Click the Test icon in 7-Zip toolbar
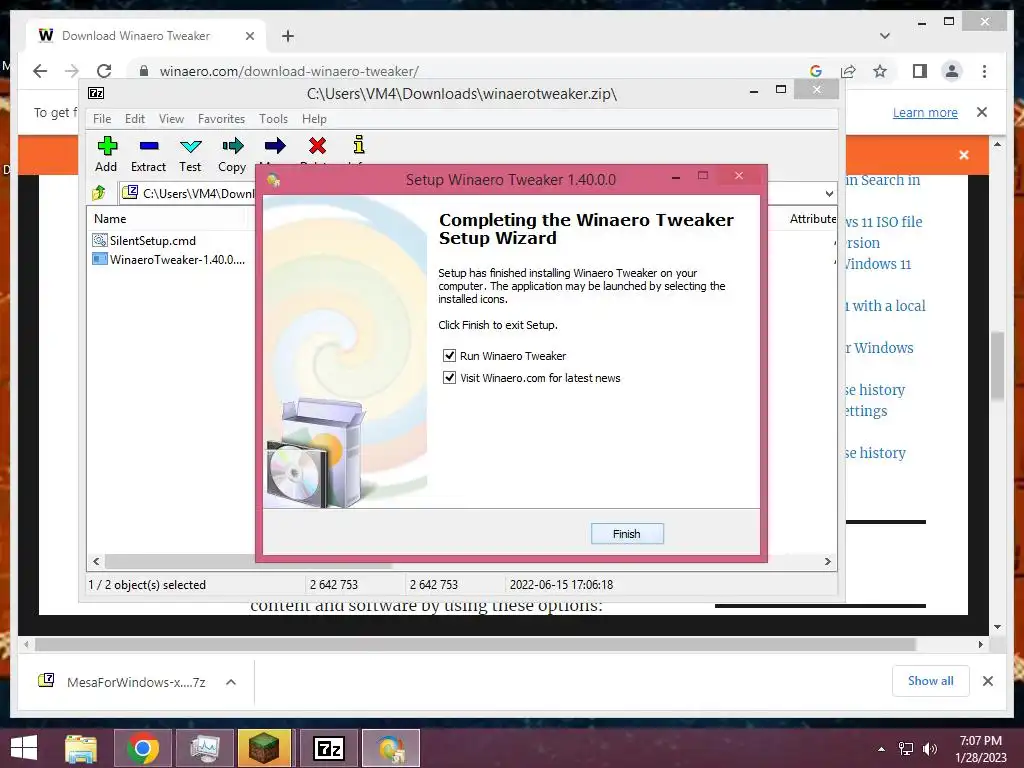This screenshot has width=1024, height=768. pyautogui.click(x=191, y=146)
